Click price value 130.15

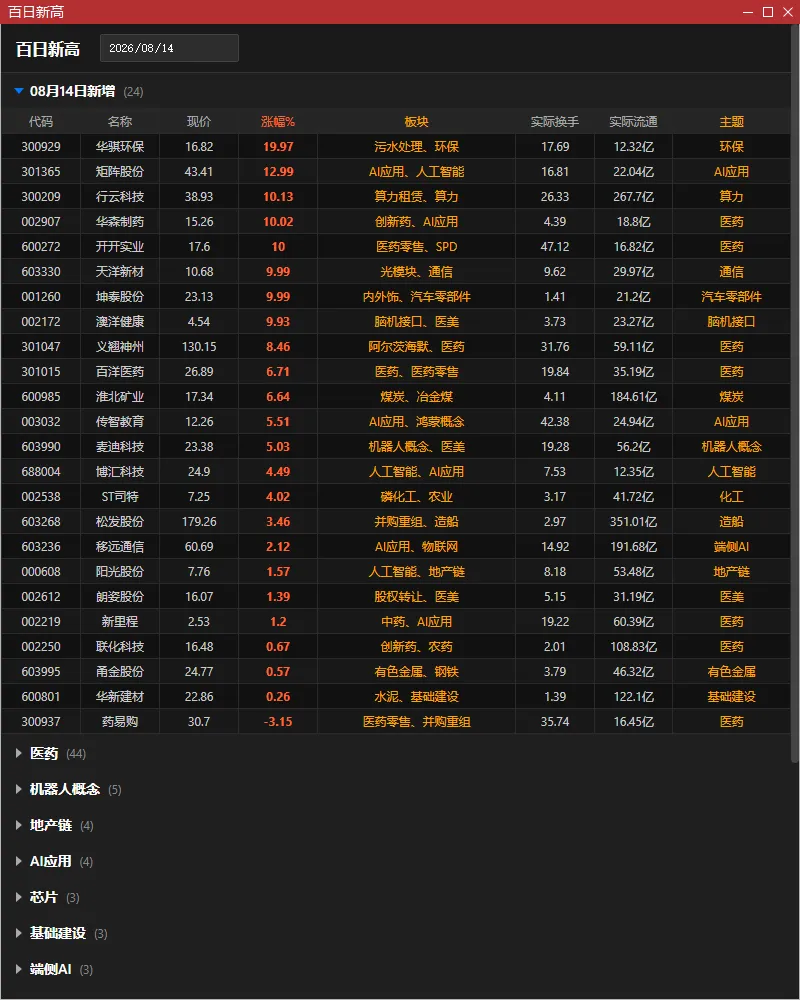(x=199, y=347)
